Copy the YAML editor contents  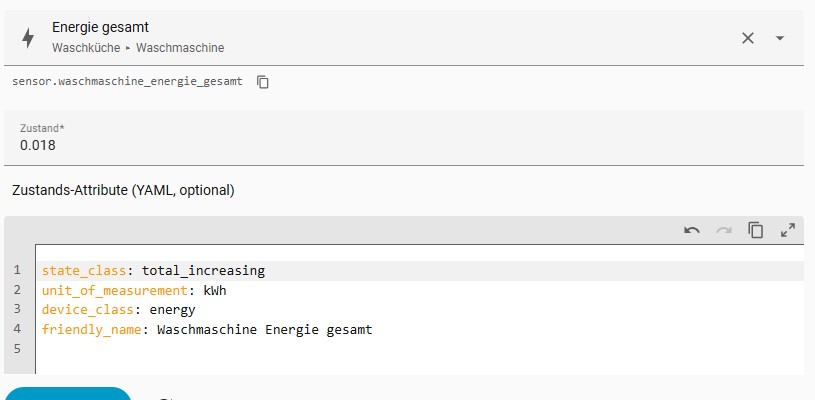(756, 230)
